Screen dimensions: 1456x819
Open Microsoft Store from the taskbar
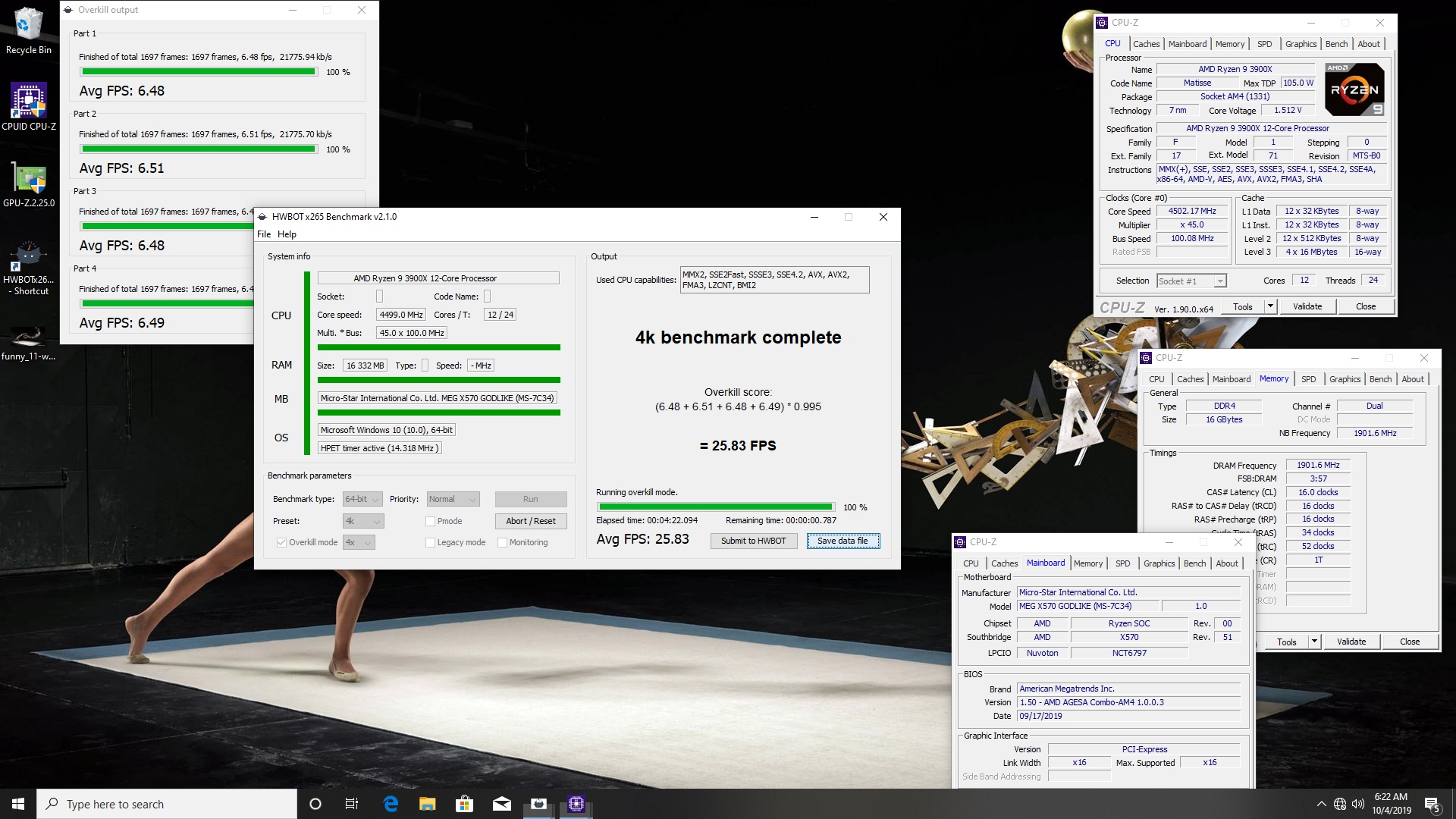(465, 804)
